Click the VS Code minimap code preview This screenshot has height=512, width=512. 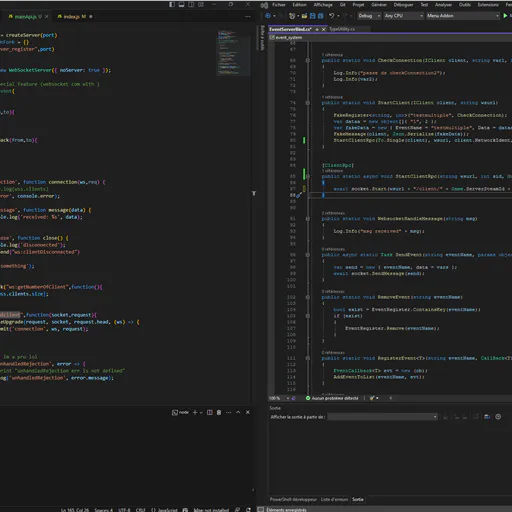(x=229, y=53)
